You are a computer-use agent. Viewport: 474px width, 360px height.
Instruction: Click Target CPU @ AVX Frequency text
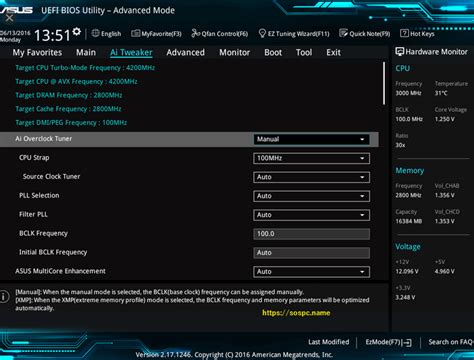coord(76,82)
